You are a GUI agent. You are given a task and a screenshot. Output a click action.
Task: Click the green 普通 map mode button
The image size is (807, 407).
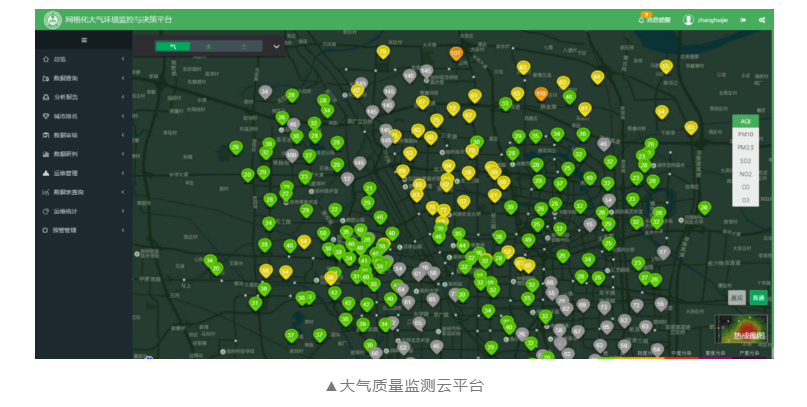[758, 298]
